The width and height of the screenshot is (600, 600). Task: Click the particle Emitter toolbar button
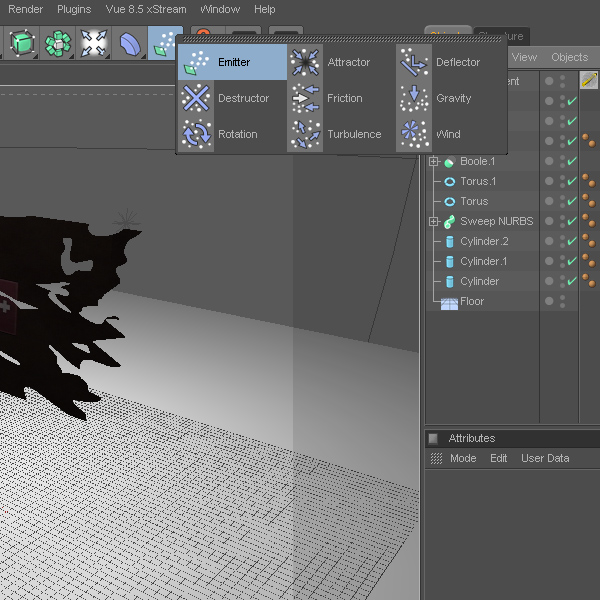(165, 43)
